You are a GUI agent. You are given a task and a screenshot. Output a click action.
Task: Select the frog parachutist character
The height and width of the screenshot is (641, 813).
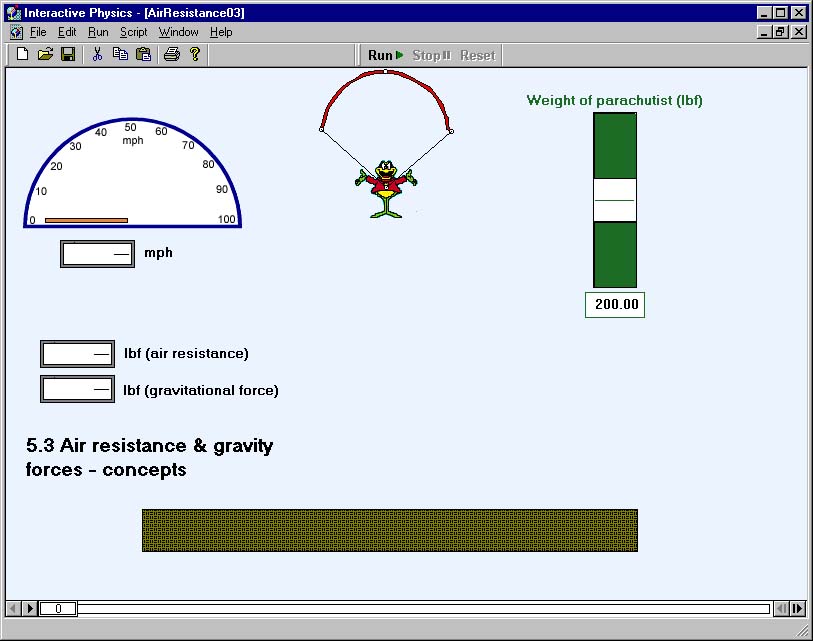386,189
